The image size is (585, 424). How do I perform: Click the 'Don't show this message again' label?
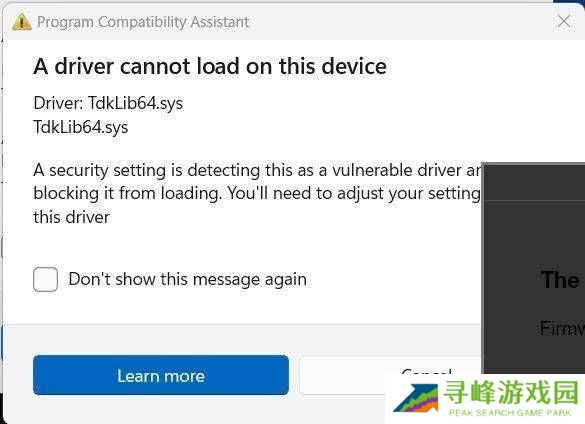point(188,279)
